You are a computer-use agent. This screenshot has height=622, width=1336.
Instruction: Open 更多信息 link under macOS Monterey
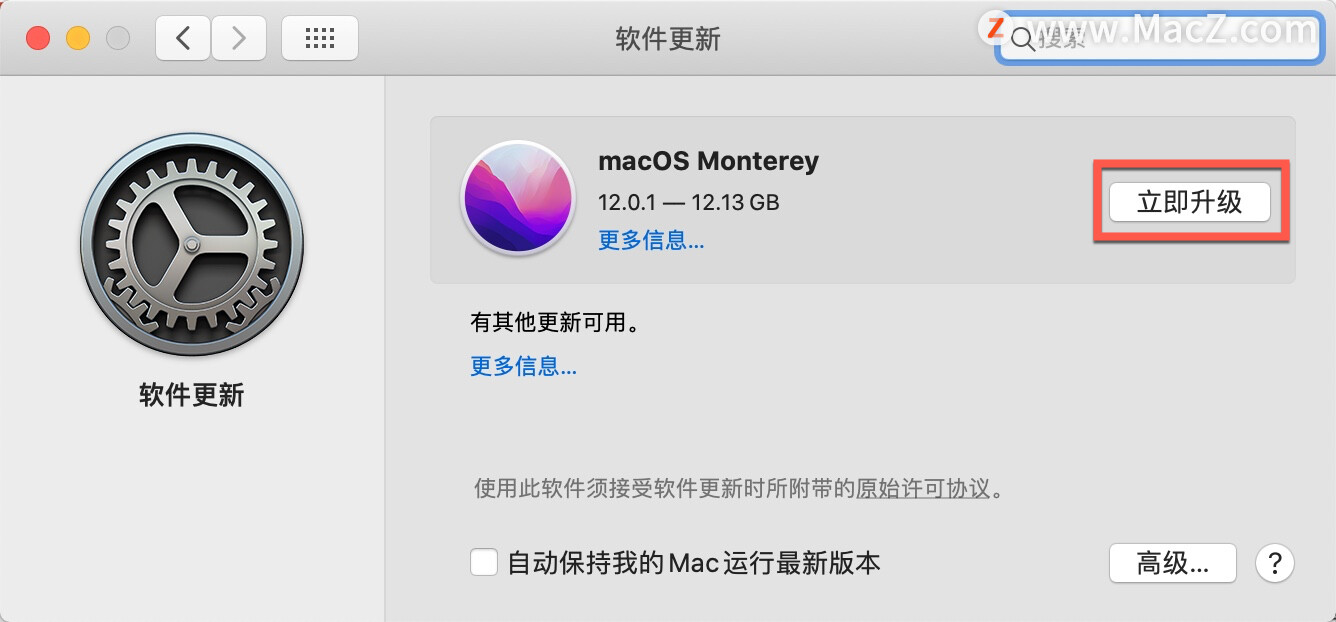pyautogui.click(x=651, y=240)
